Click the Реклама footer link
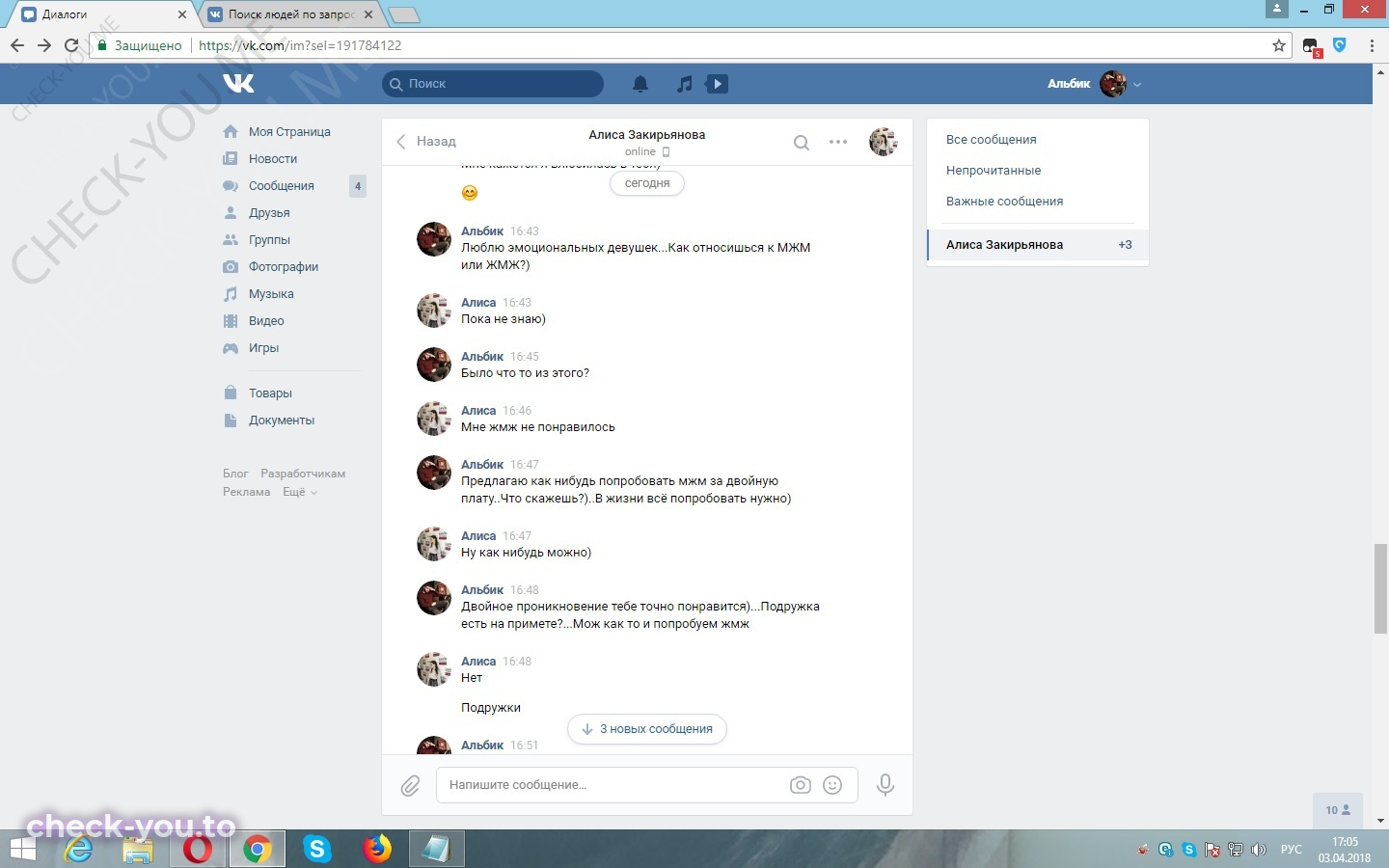The width and height of the screenshot is (1389, 868). pos(247,492)
